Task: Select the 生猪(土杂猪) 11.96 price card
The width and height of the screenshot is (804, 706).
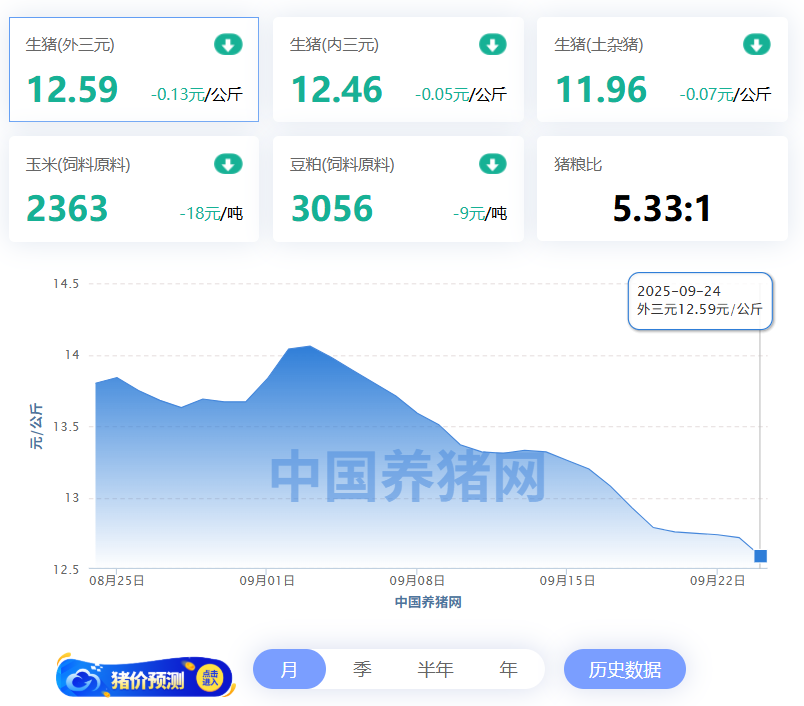Action: point(662,70)
